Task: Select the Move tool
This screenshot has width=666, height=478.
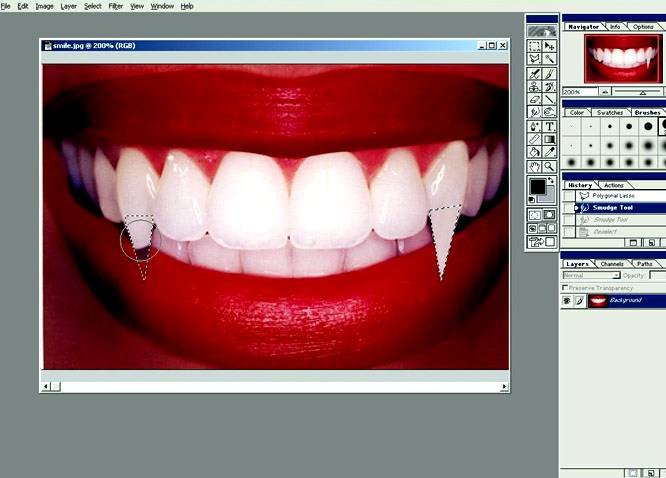Action: (x=550, y=46)
